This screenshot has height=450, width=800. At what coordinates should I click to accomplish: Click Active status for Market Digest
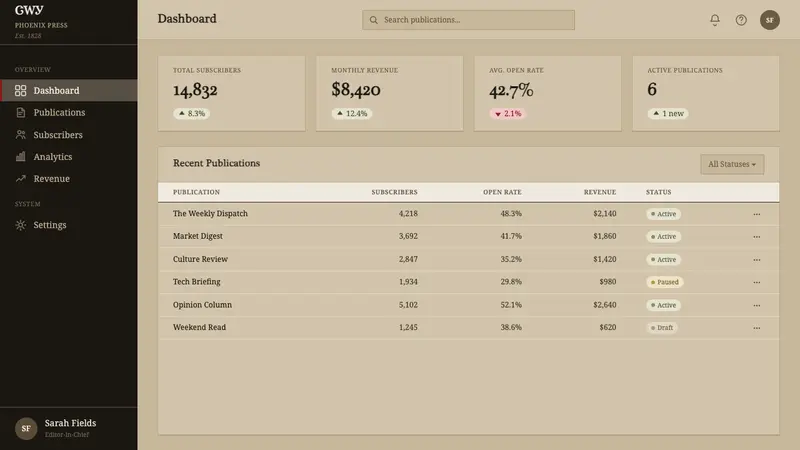(x=663, y=237)
